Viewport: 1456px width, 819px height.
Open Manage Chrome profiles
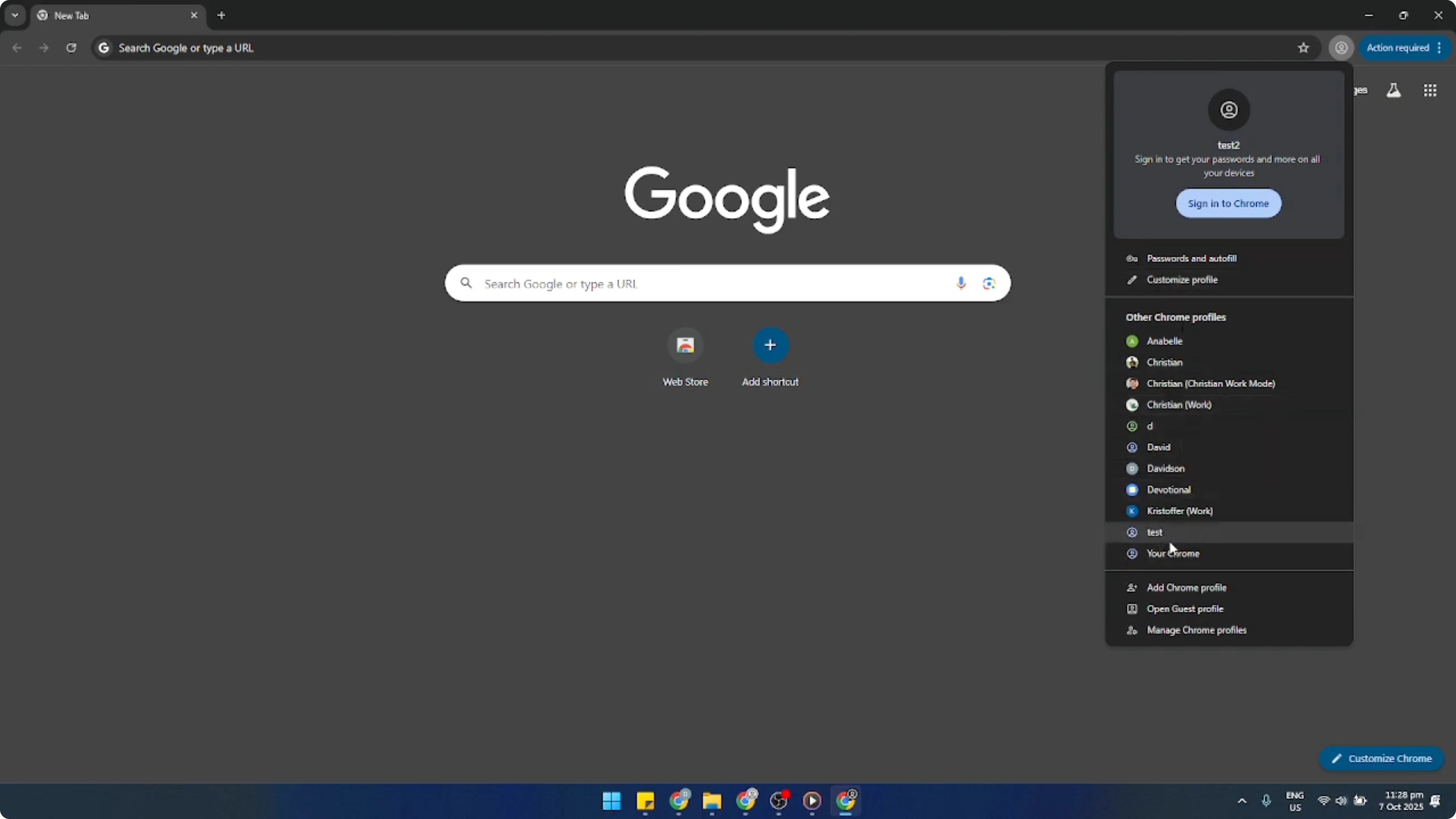pyautogui.click(x=1196, y=629)
